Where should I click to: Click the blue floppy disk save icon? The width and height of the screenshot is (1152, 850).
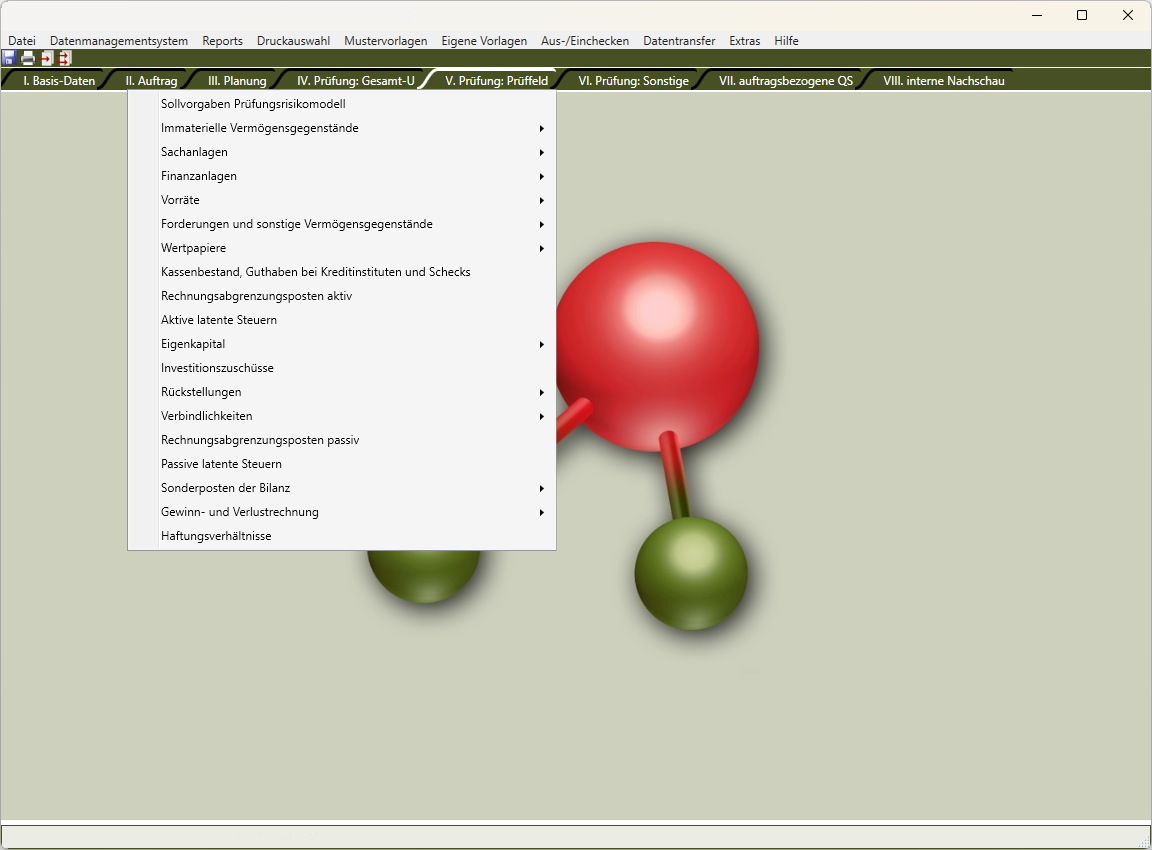(x=9, y=58)
